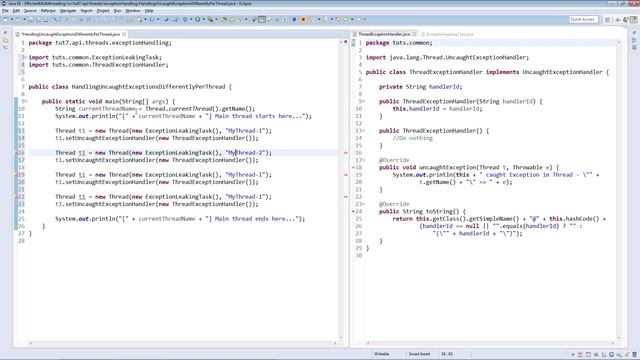This screenshot has height=360, width=640.
Task: Select the HandlingUncaughtExceptionsDifferentlyPerThread.java tab
Action: click(70, 34)
